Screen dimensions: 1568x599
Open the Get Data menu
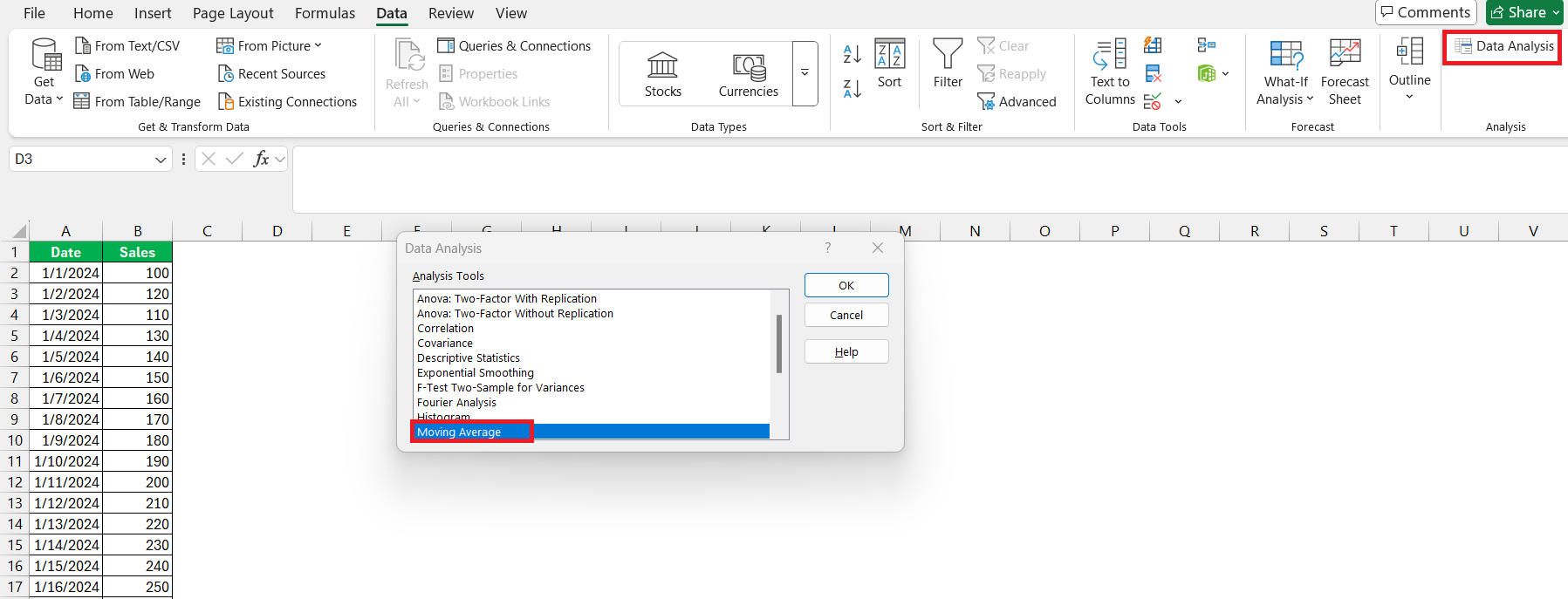click(x=44, y=72)
